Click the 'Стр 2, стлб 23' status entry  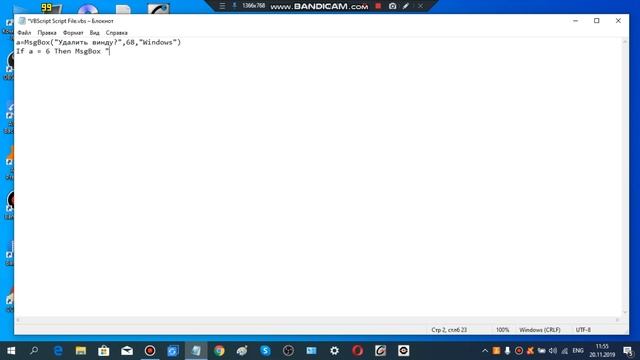(x=449, y=330)
